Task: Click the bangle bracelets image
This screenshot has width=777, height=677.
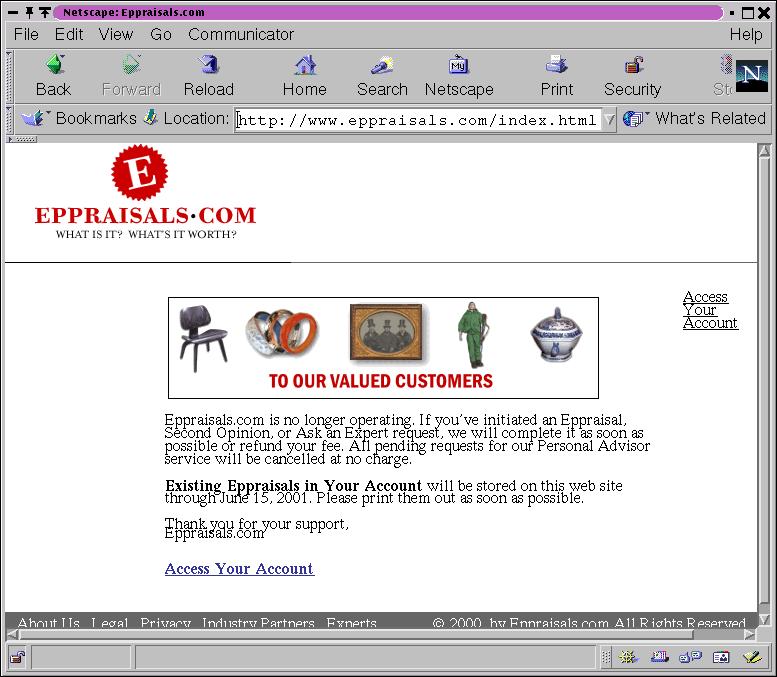Action: [281, 333]
